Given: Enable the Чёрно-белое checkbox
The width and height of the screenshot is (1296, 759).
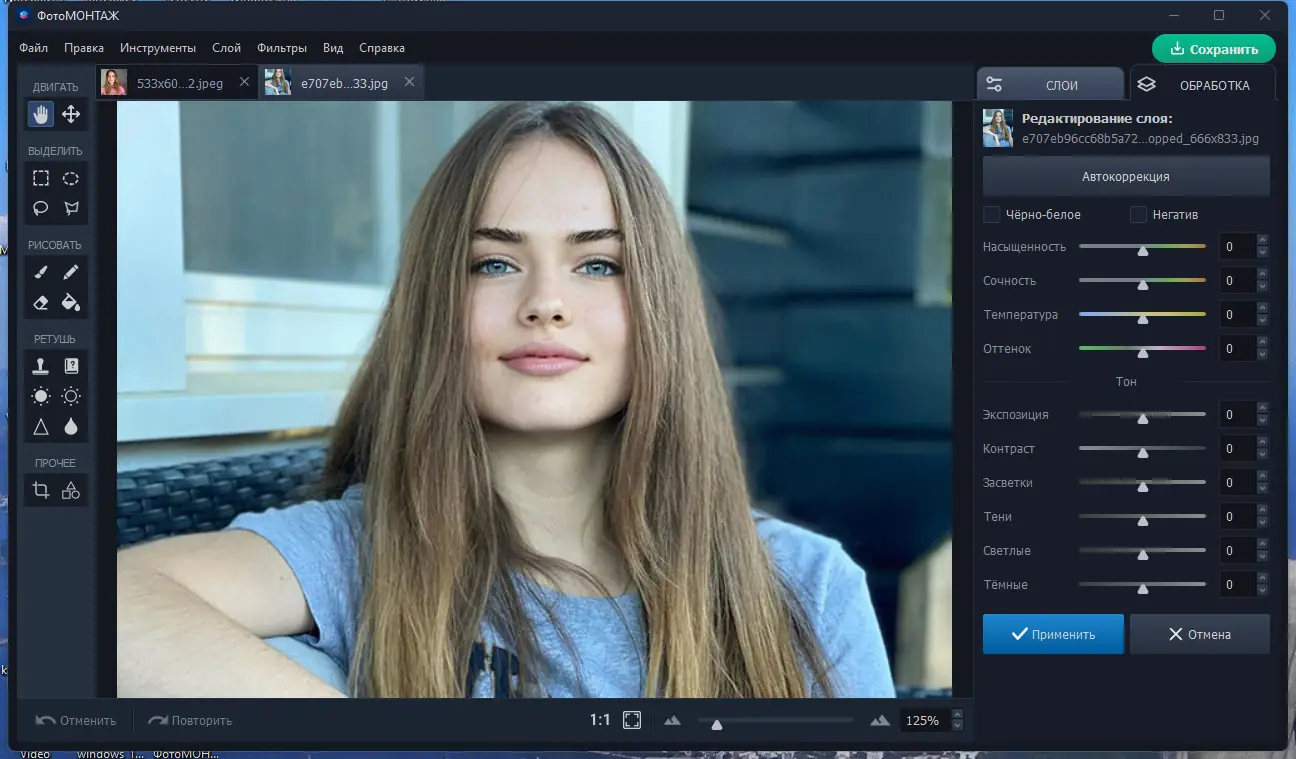Looking at the screenshot, I should [992, 214].
